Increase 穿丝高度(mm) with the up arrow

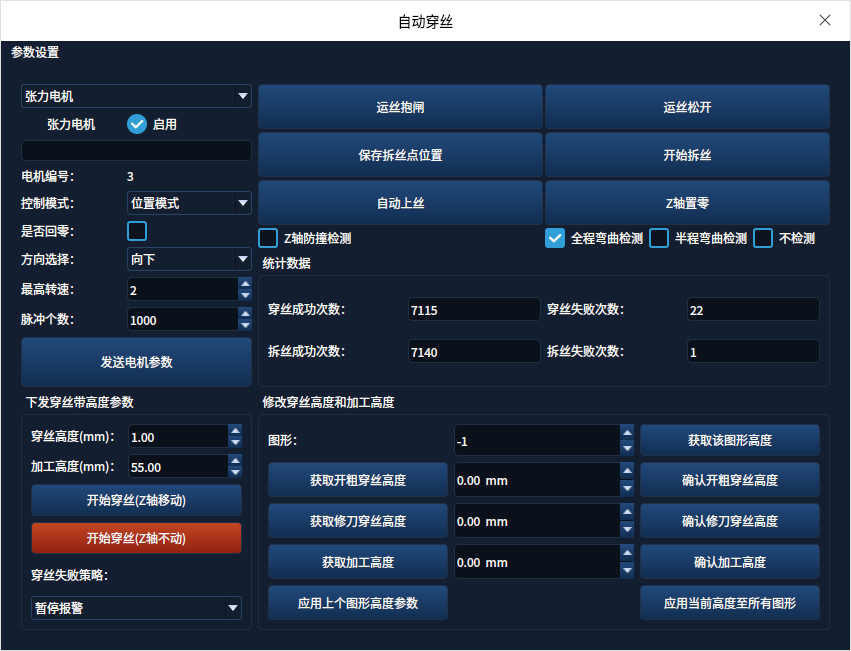[x=235, y=430]
